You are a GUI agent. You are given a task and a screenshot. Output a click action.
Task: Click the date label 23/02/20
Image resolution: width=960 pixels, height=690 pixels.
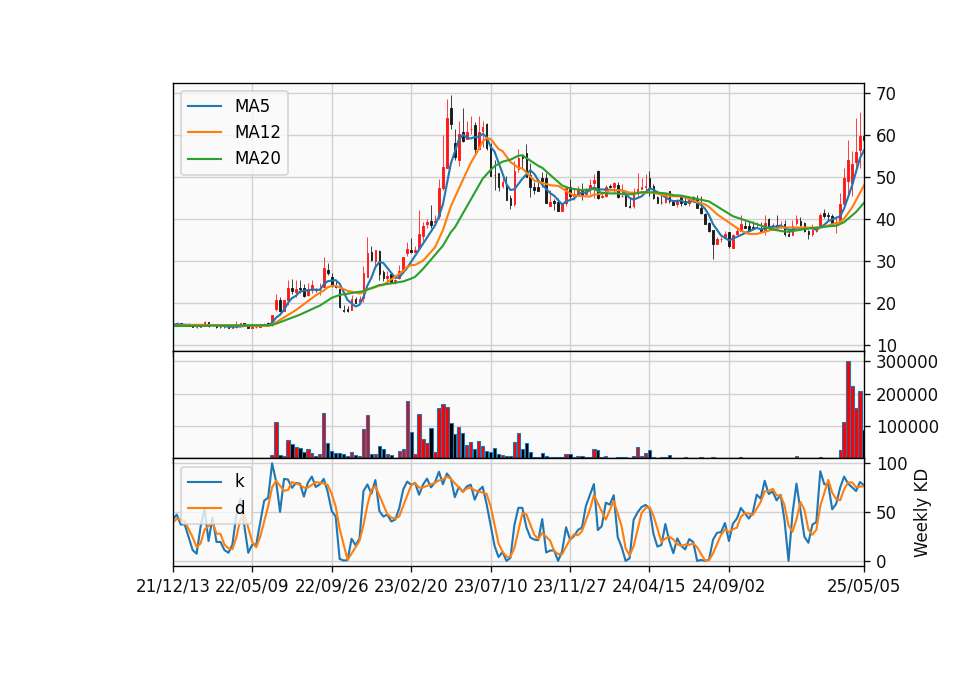tap(411, 587)
